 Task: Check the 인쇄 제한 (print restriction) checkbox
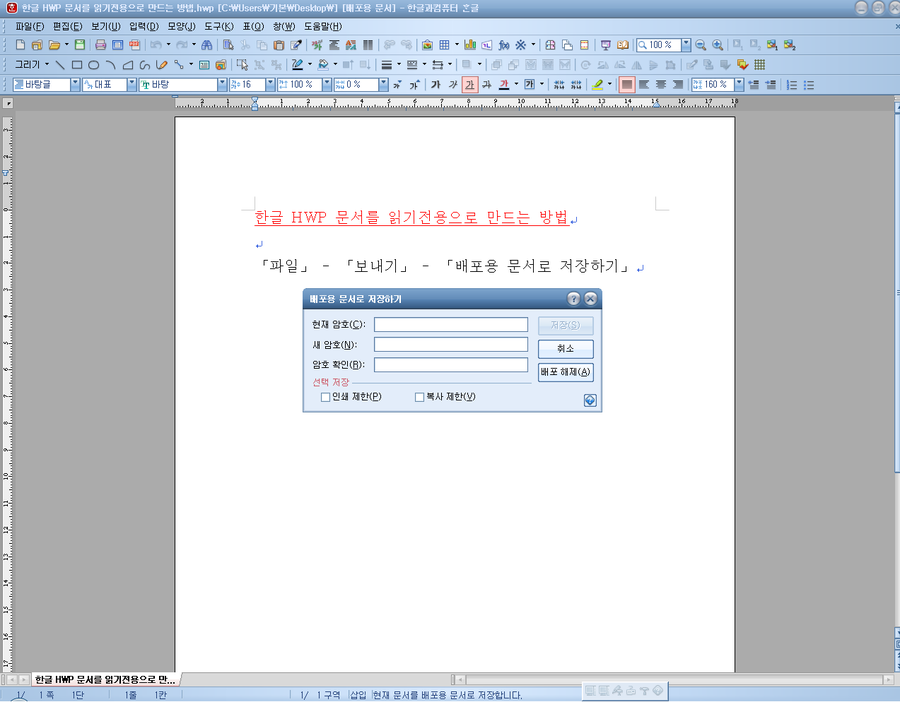point(325,397)
